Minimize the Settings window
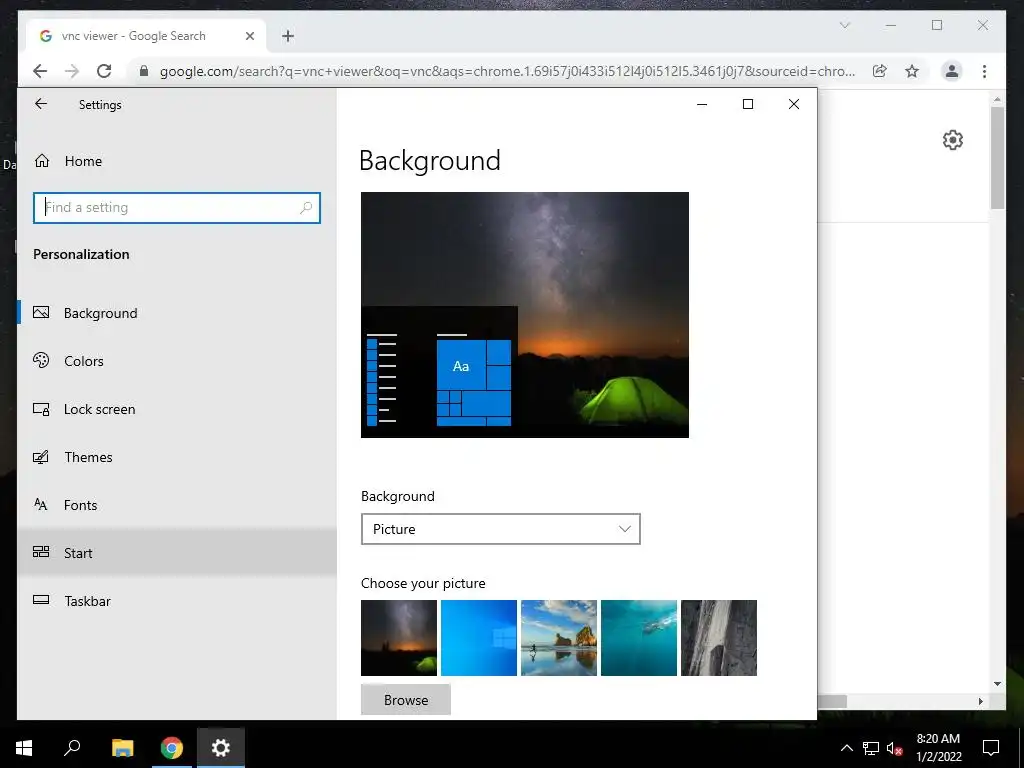This screenshot has height=768, width=1024. pos(702,104)
